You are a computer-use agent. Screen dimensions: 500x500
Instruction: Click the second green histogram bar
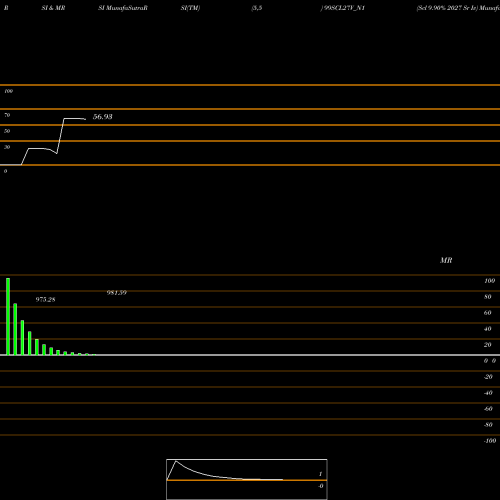[x=15, y=329]
